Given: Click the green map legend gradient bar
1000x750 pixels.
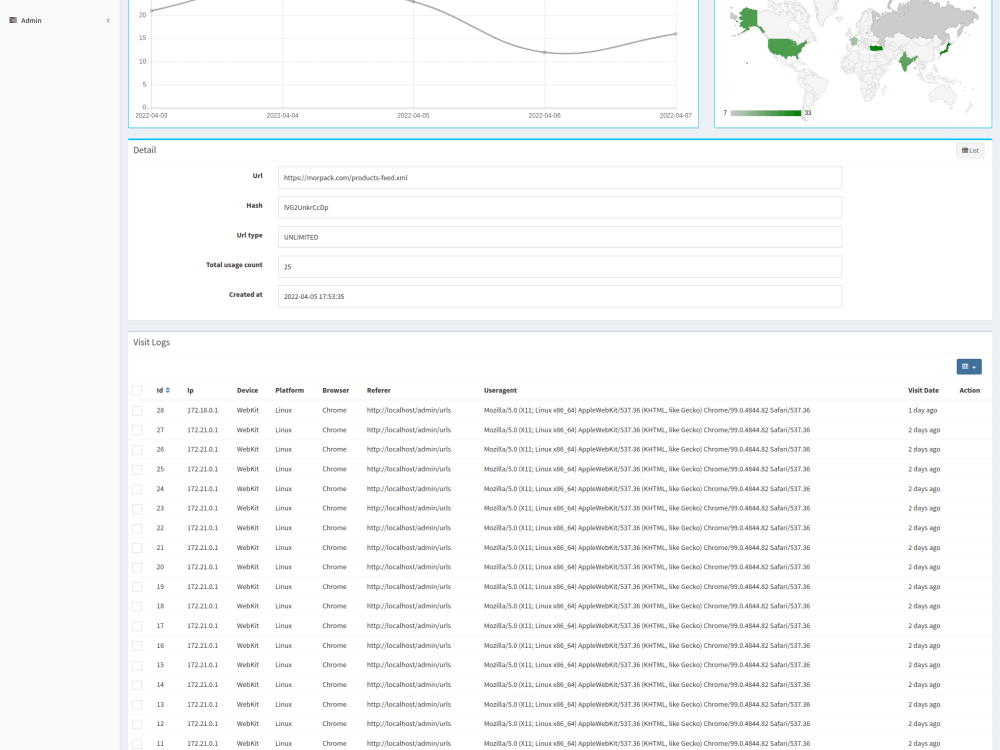Looking at the screenshot, I should (x=765, y=113).
